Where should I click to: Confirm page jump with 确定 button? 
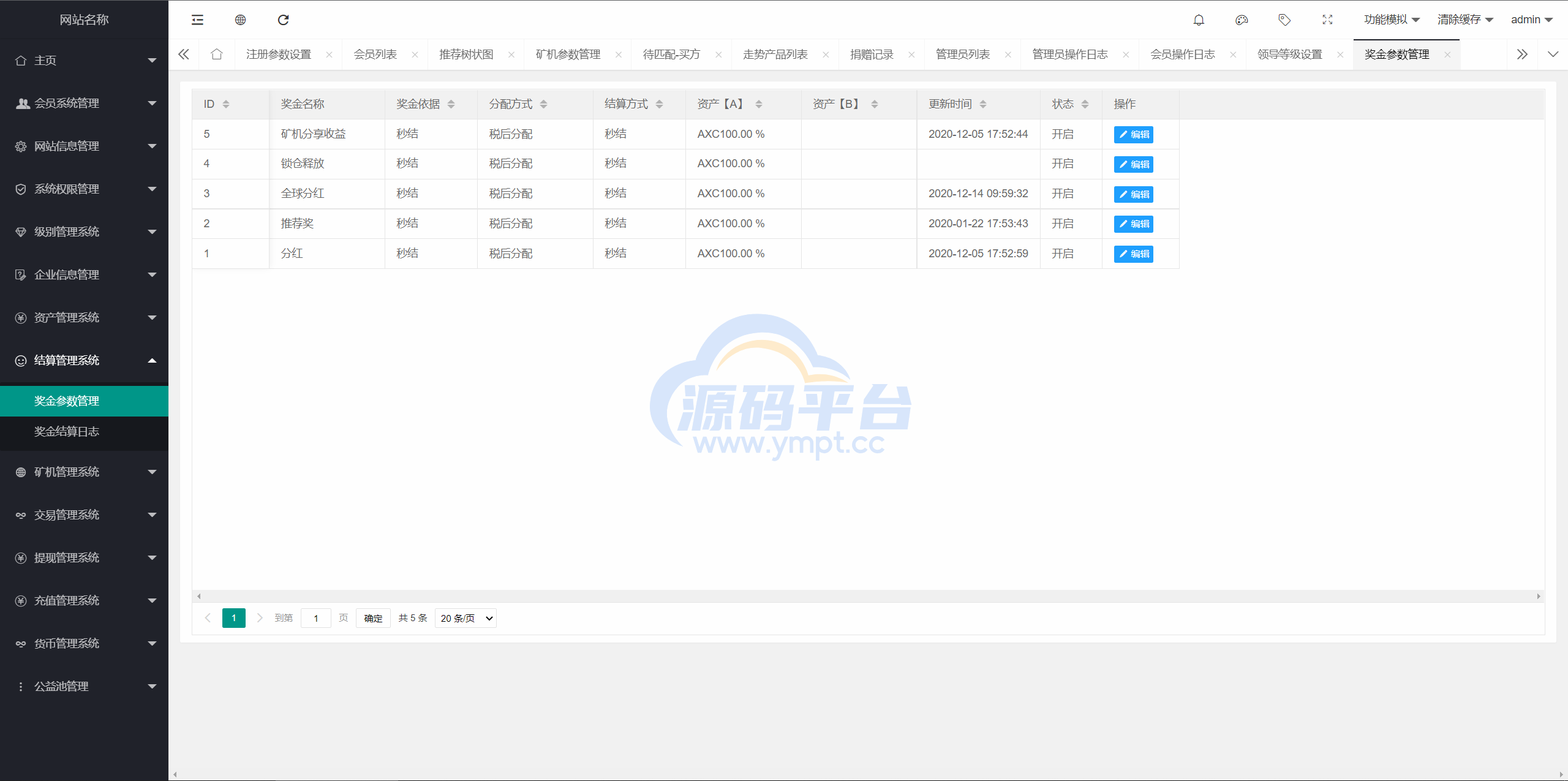[x=373, y=618]
